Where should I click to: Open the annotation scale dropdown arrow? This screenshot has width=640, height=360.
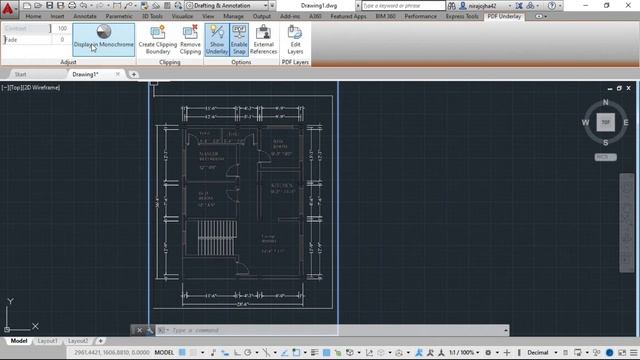pyautogui.click(x=478, y=353)
